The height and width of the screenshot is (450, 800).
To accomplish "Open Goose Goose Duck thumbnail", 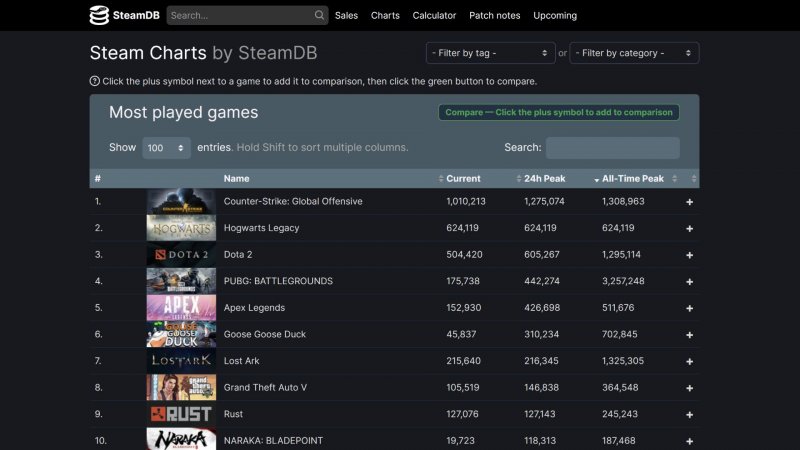I will [181, 334].
